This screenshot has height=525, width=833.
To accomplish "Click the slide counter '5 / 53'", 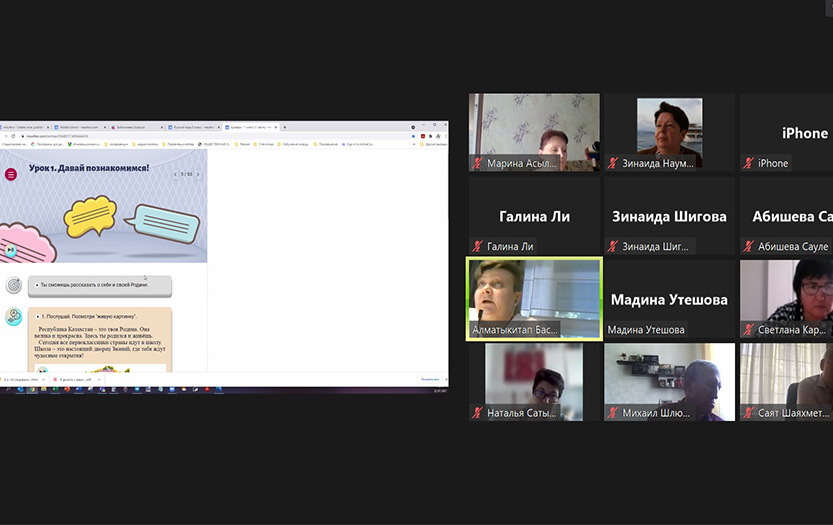I will point(186,174).
